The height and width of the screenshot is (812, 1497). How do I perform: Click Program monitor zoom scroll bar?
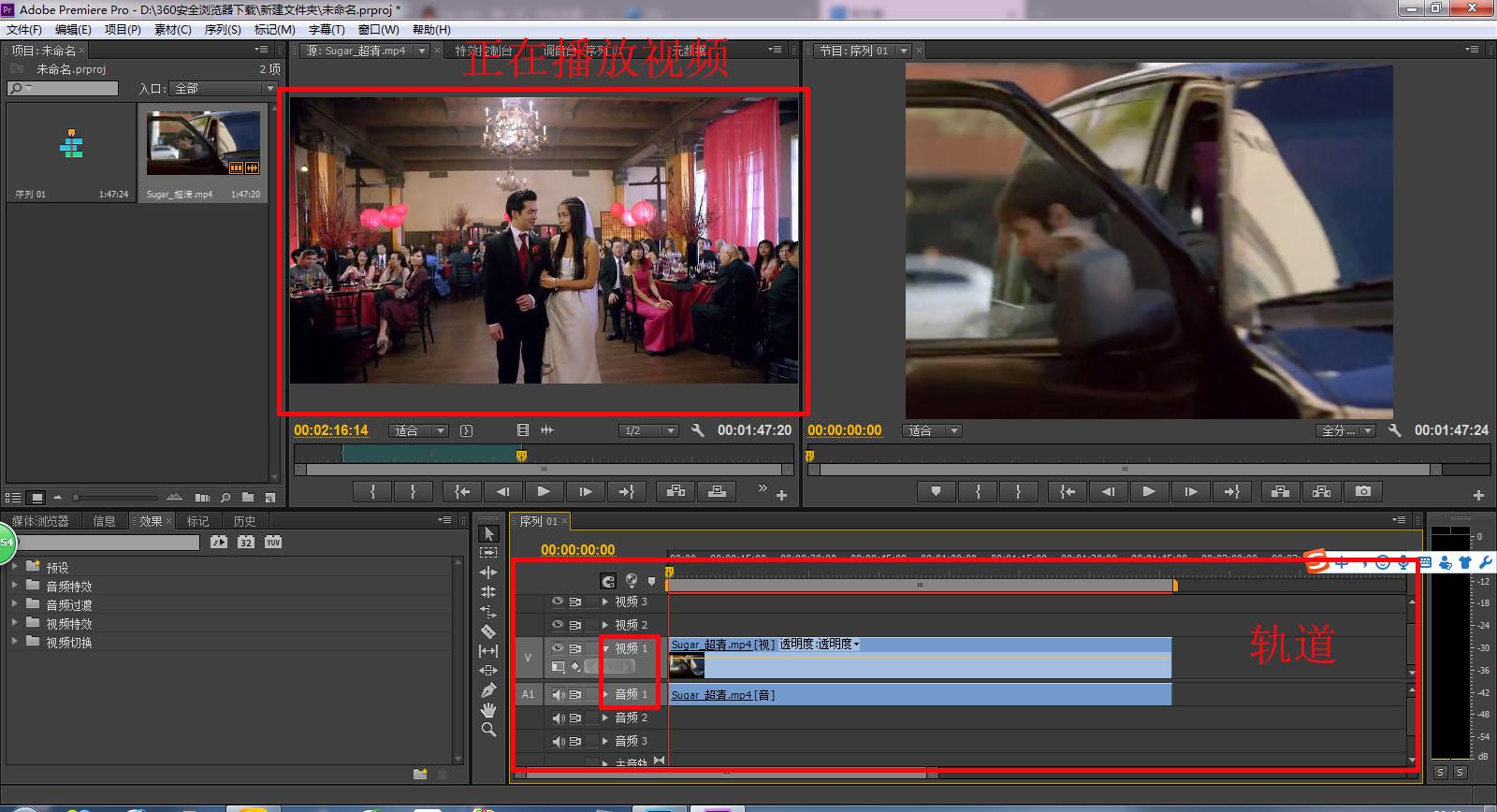1125,470
